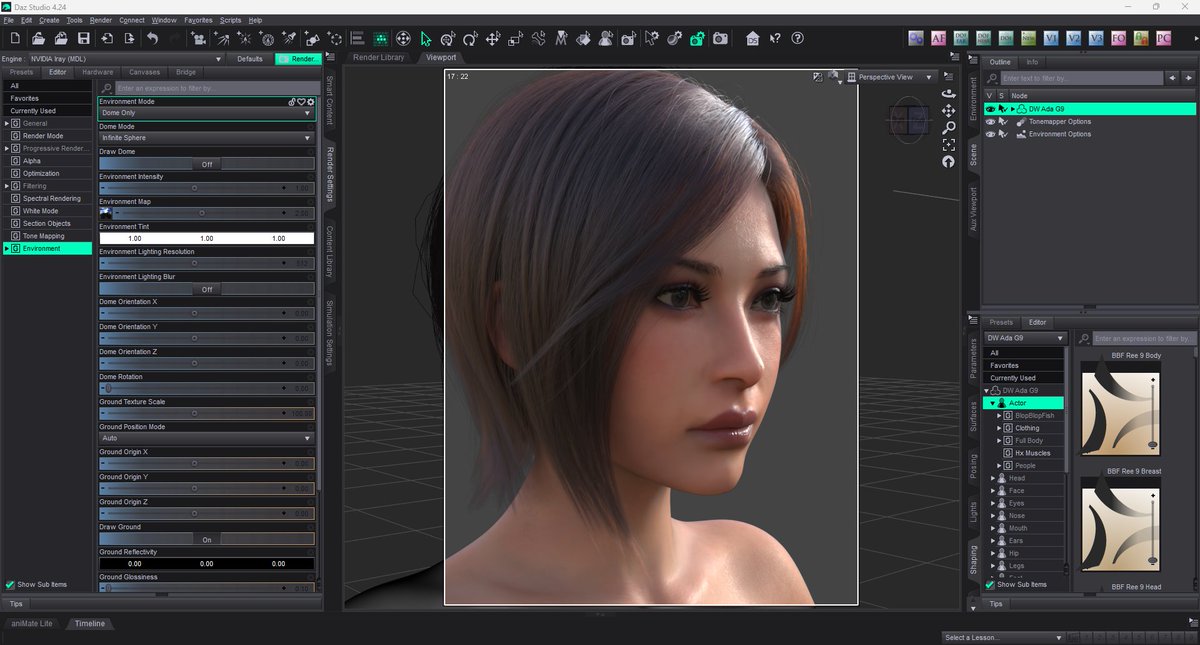Image resolution: width=1200 pixels, height=645 pixels.
Task: Toggle Environment Lighting Blur switch
Action: click(207, 289)
